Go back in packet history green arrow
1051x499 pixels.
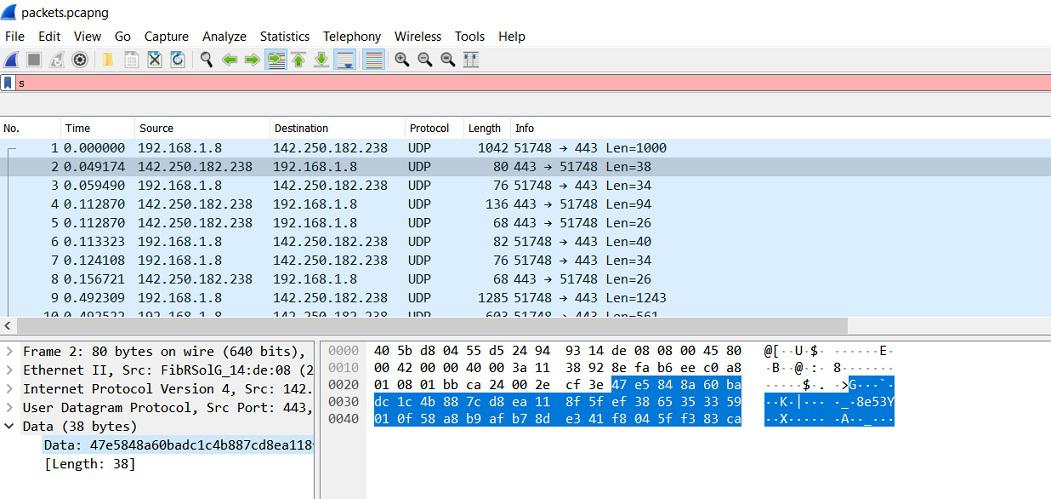point(230,60)
